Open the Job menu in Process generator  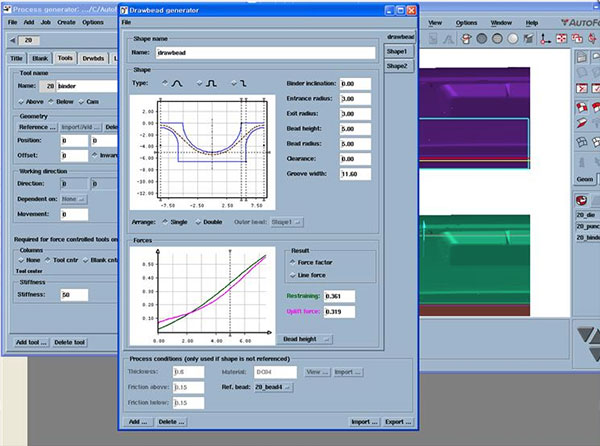[46, 22]
